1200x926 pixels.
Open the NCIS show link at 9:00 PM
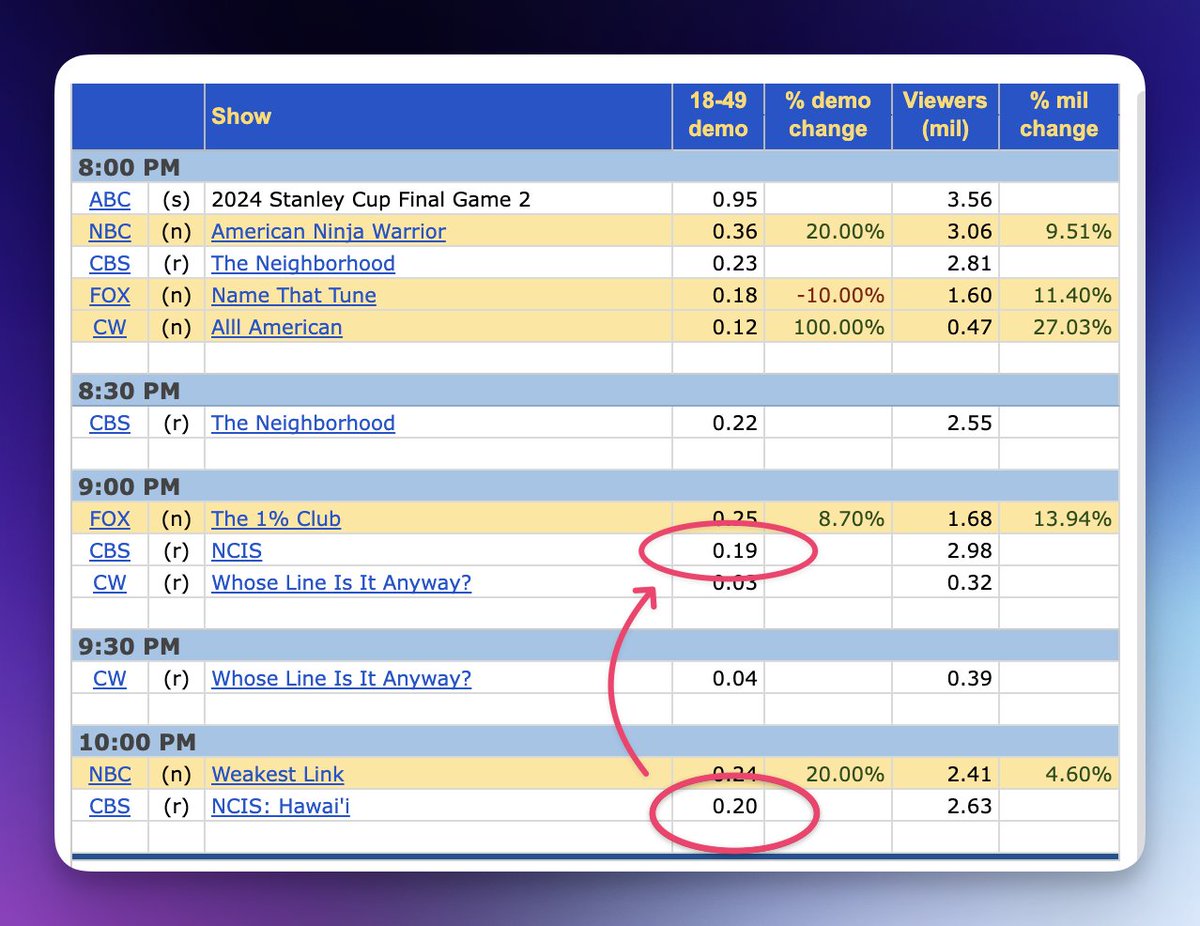click(x=237, y=551)
